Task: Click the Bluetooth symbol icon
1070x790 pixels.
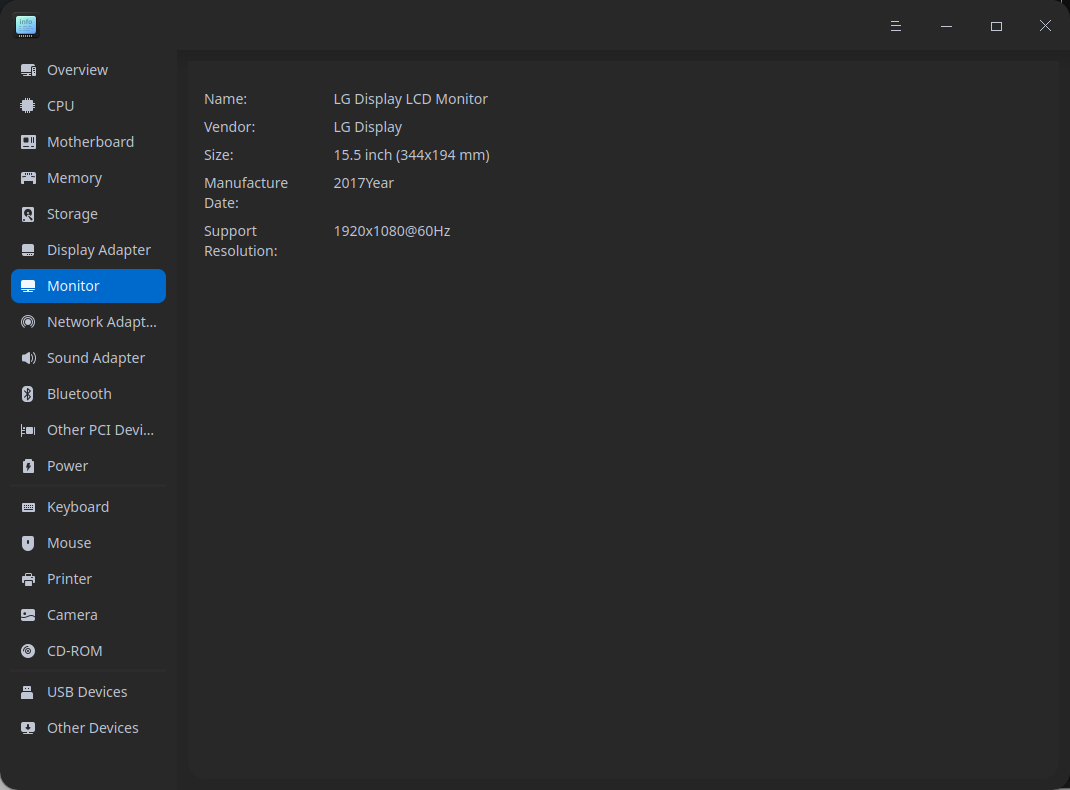Action: click(28, 394)
